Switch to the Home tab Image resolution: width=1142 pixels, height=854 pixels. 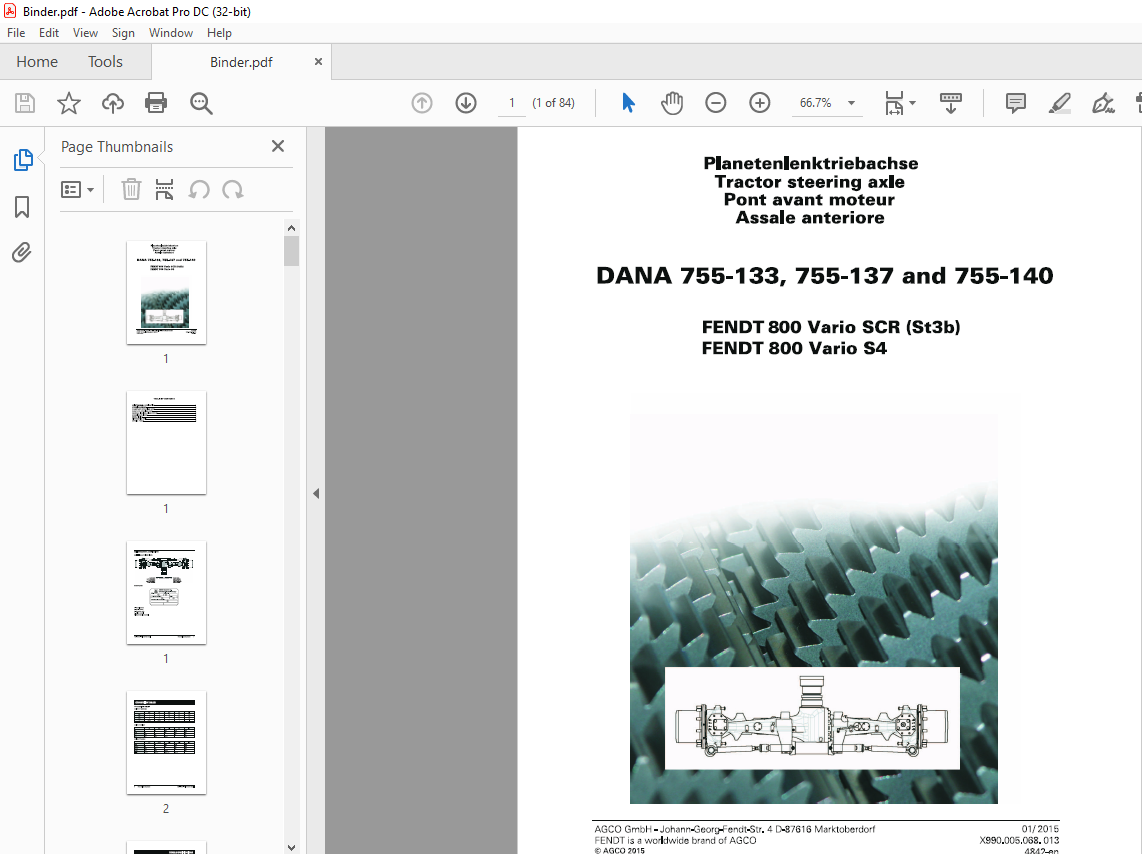[37, 62]
